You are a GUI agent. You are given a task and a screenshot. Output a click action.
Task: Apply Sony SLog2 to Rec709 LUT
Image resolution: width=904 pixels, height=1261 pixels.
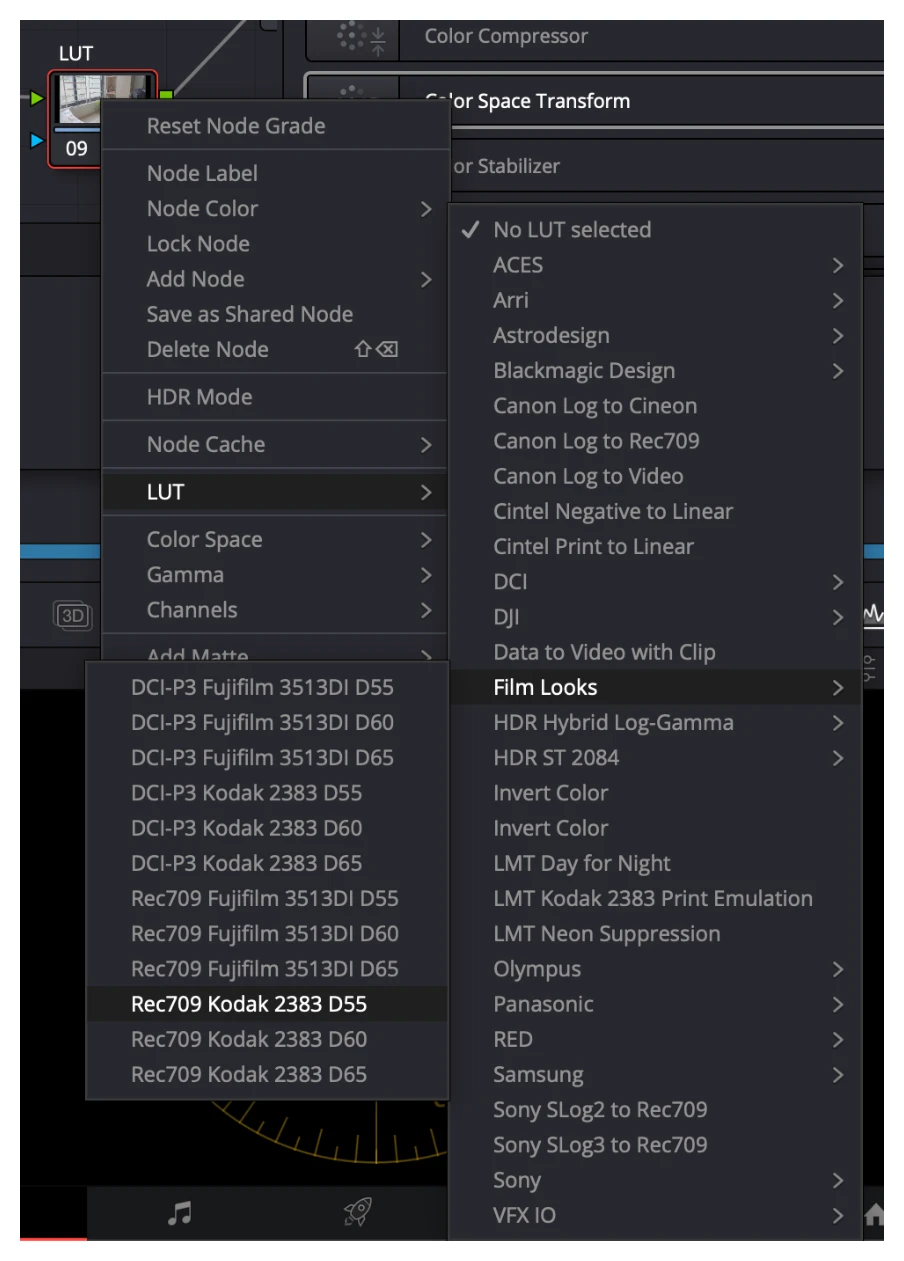(x=655, y=1110)
